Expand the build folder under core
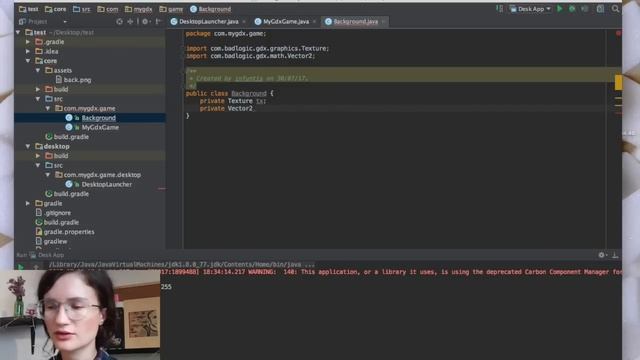This screenshot has width=640, height=360. click(38, 89)
